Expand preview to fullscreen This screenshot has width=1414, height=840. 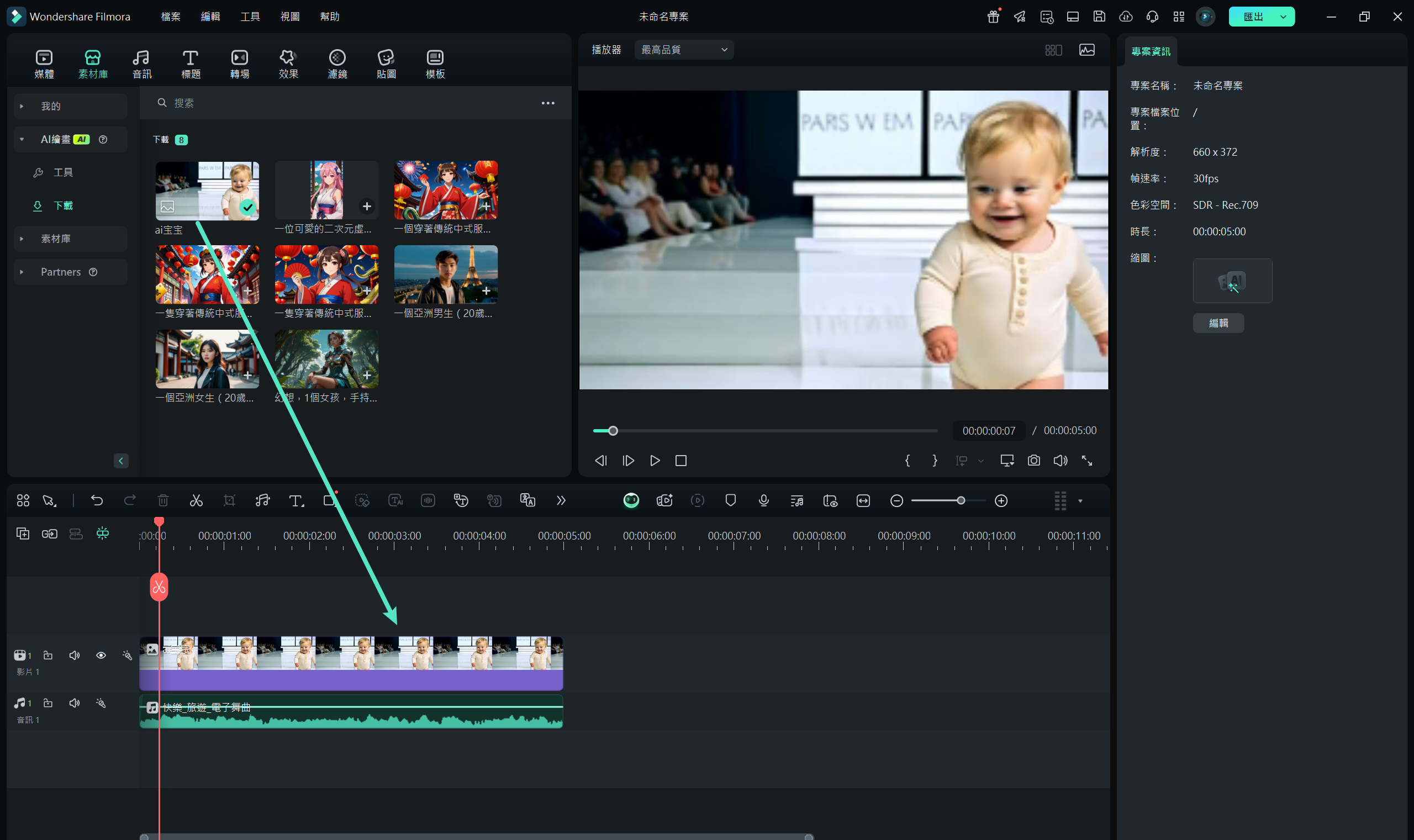pos(1087,461)
